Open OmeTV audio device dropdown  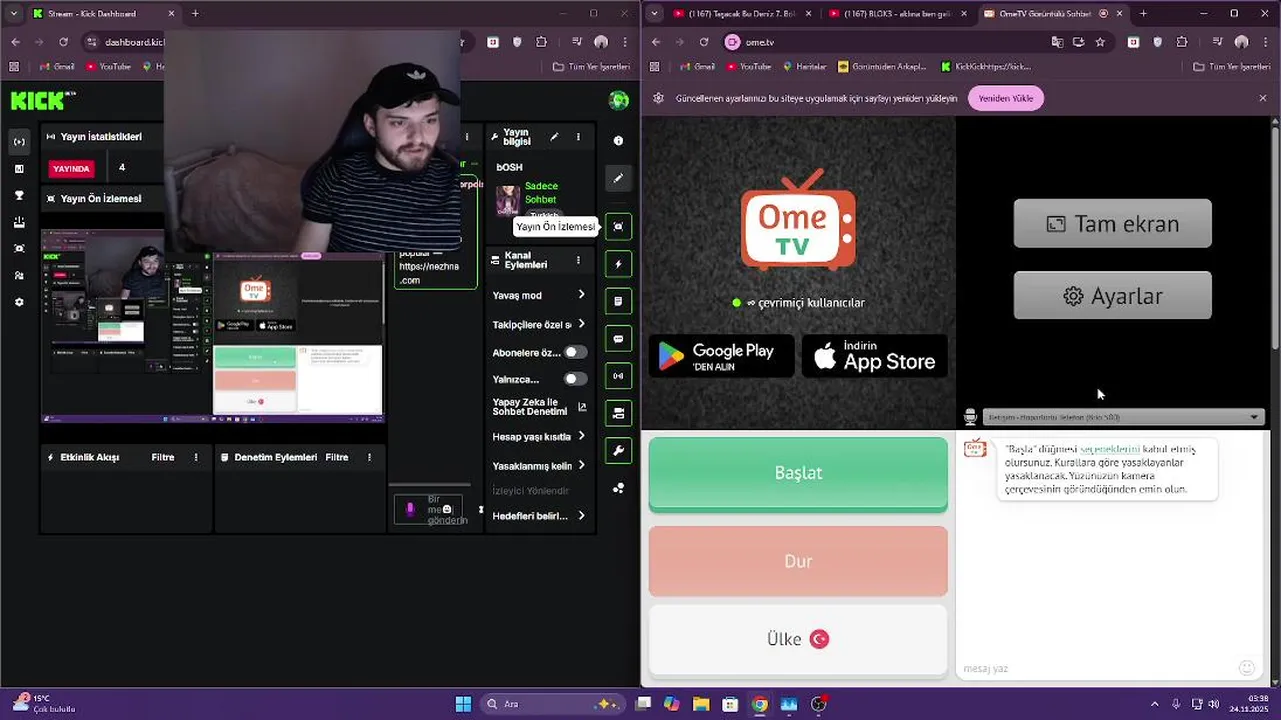pos(1124,417)
